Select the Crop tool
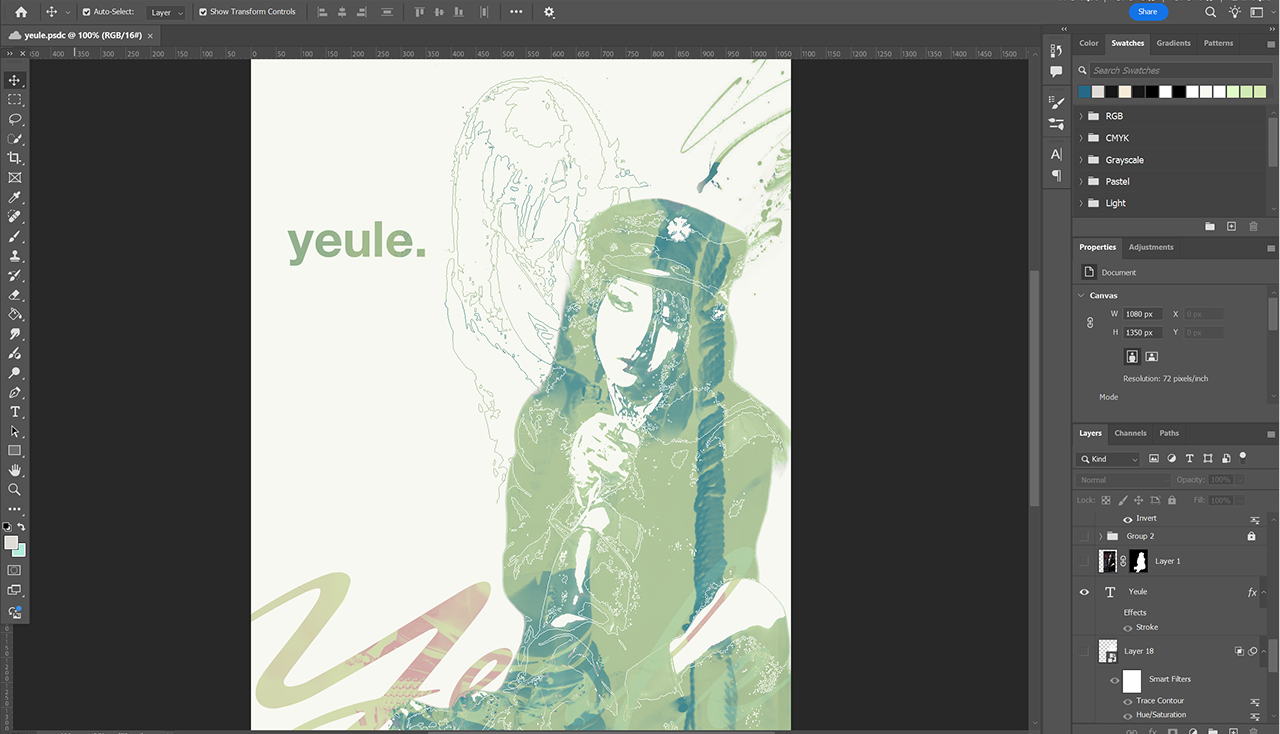 pos(15,158)
